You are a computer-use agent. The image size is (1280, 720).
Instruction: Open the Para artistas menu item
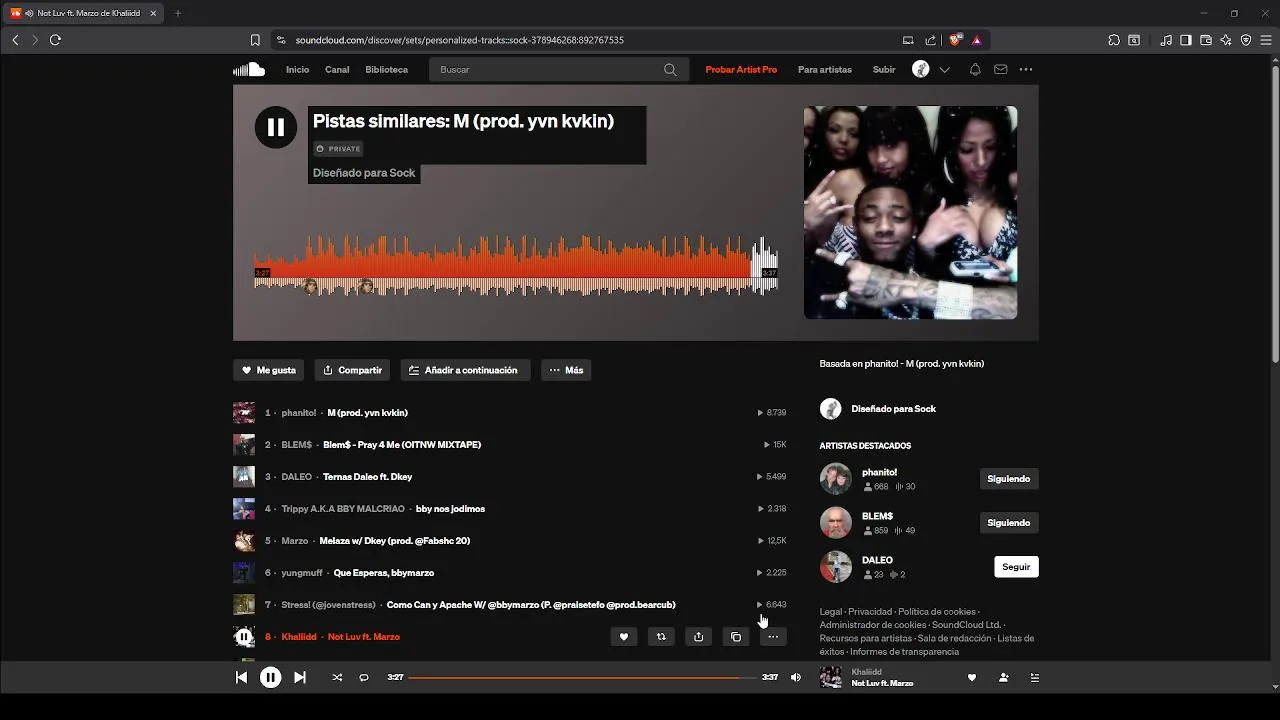click(825, 70)
